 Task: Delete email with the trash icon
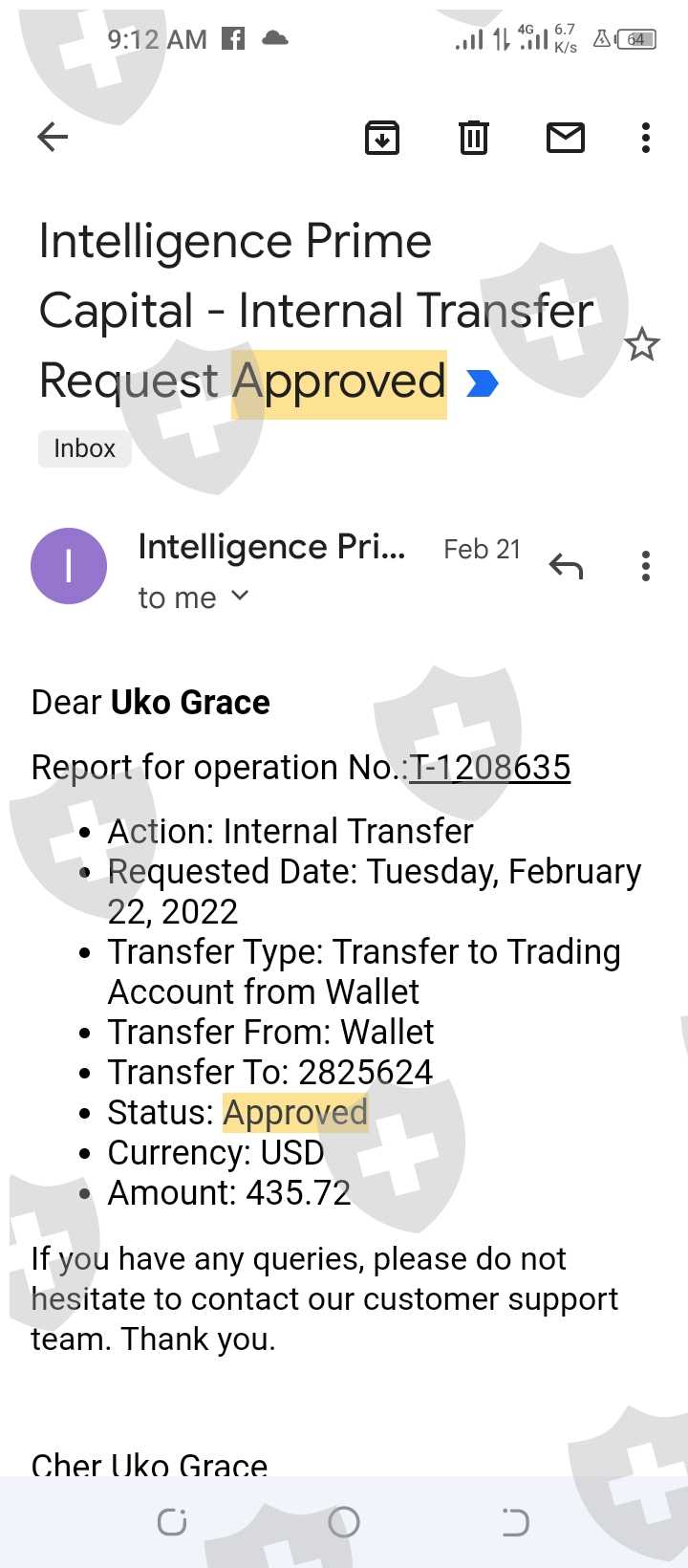click(x=474, y=138)
